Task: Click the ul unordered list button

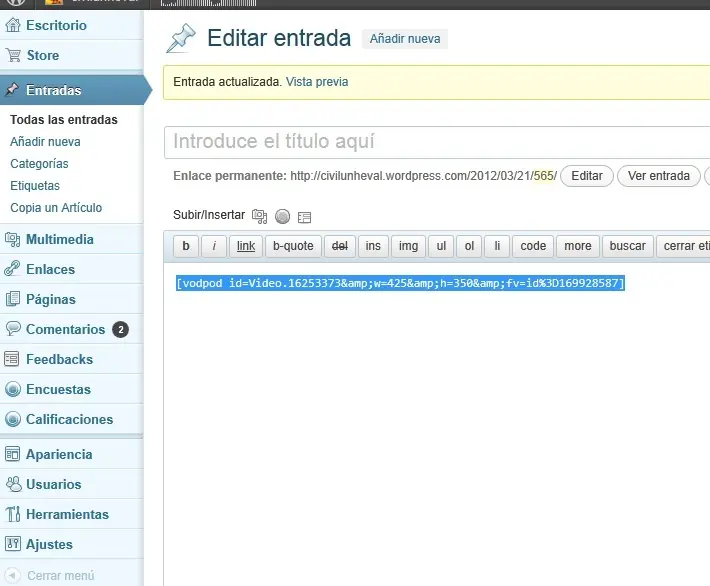Action: click(x=441, y=246)
